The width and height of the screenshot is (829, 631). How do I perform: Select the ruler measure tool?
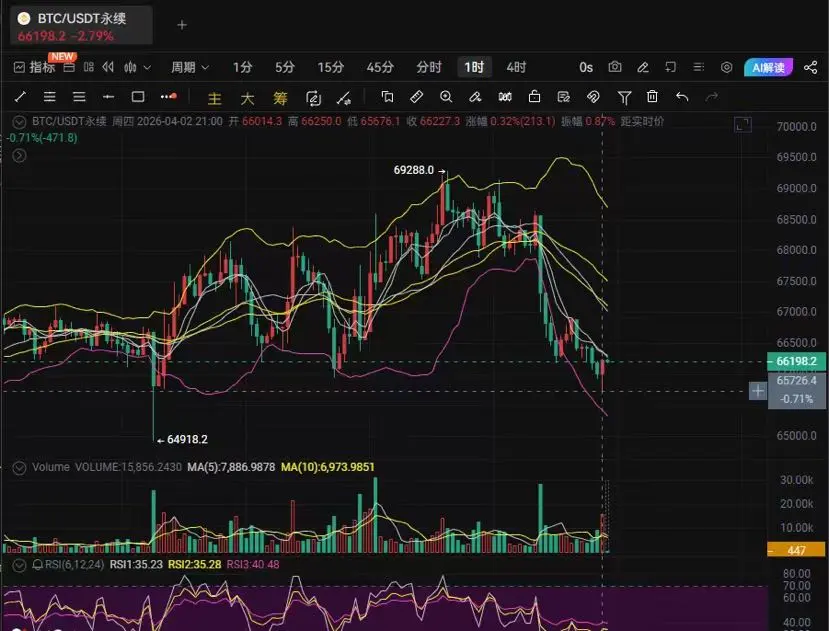pyautogui.click(x=416, y=97)
